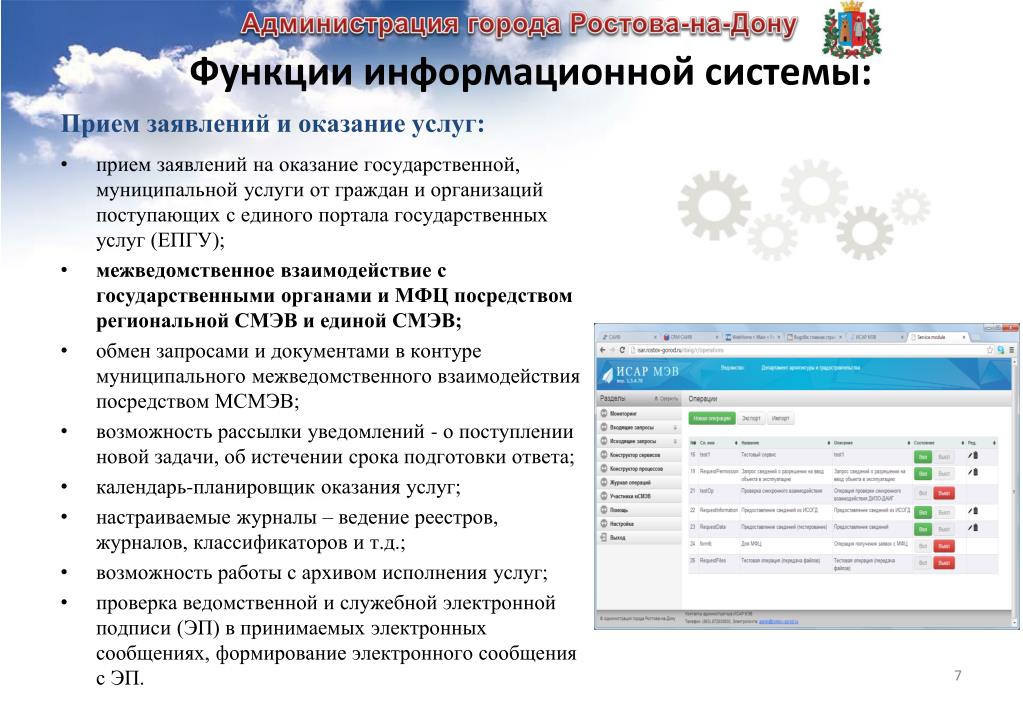Sort table by the Сл. имя column arrow

click(736, 443)
